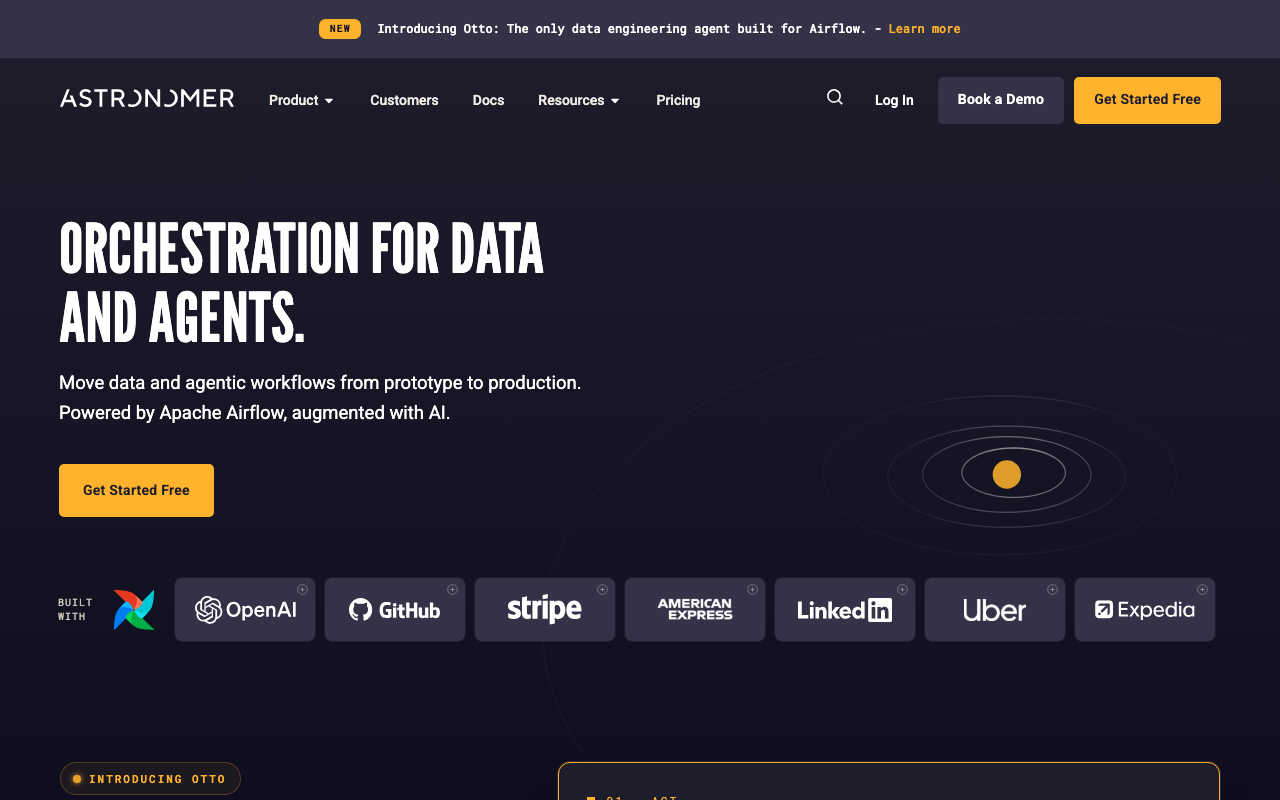Select the Expedia customer card
Screen dimensions: 1280x800
(x=1145, y=609)
